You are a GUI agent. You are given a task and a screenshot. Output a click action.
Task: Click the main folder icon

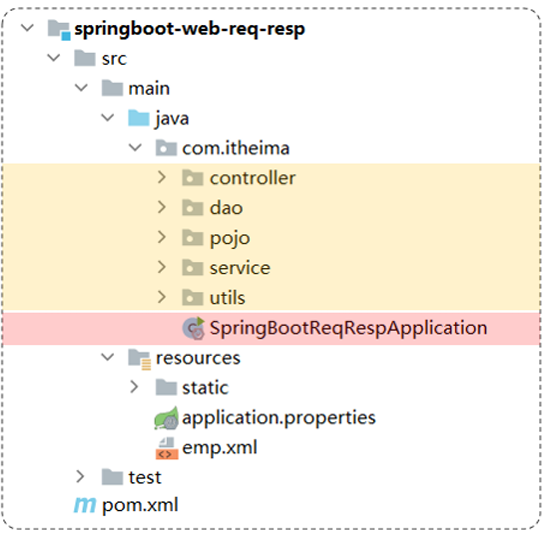(x=112, y=87)
